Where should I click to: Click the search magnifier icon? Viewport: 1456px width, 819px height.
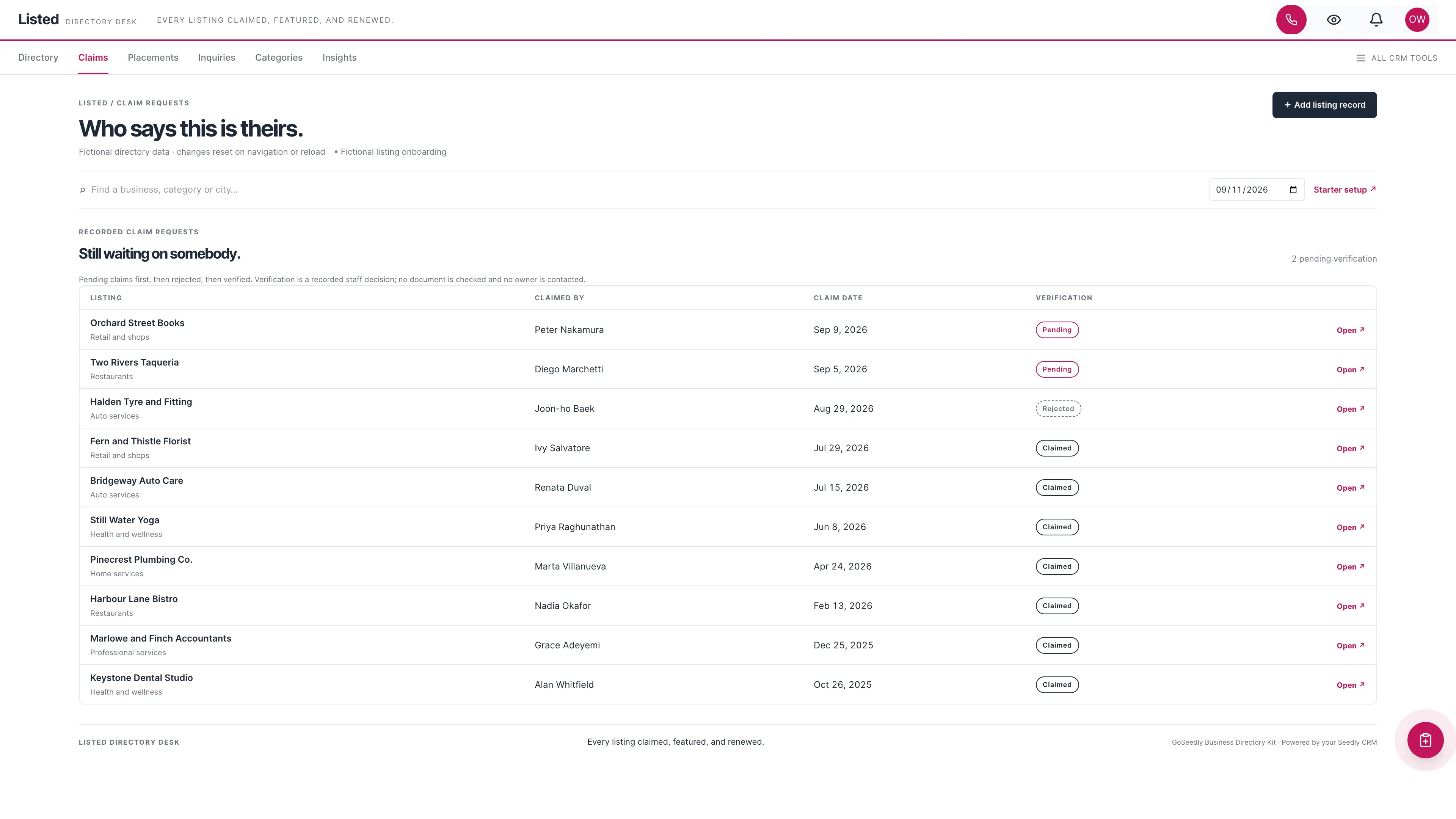pyautogui.click(x=83, y=190)
